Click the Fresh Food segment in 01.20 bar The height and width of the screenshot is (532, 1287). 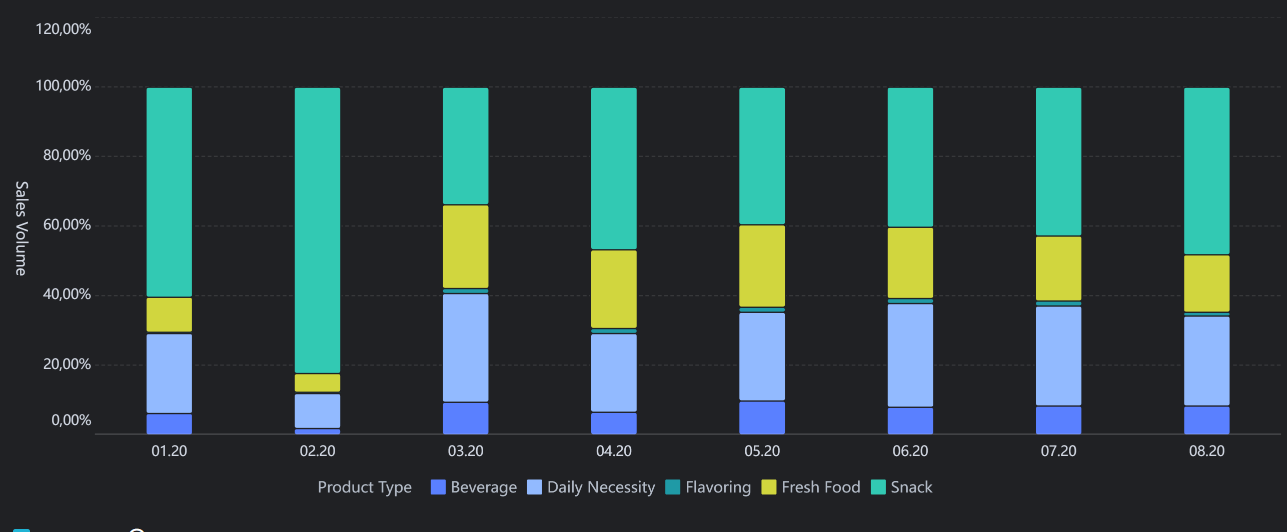point(169,315)
